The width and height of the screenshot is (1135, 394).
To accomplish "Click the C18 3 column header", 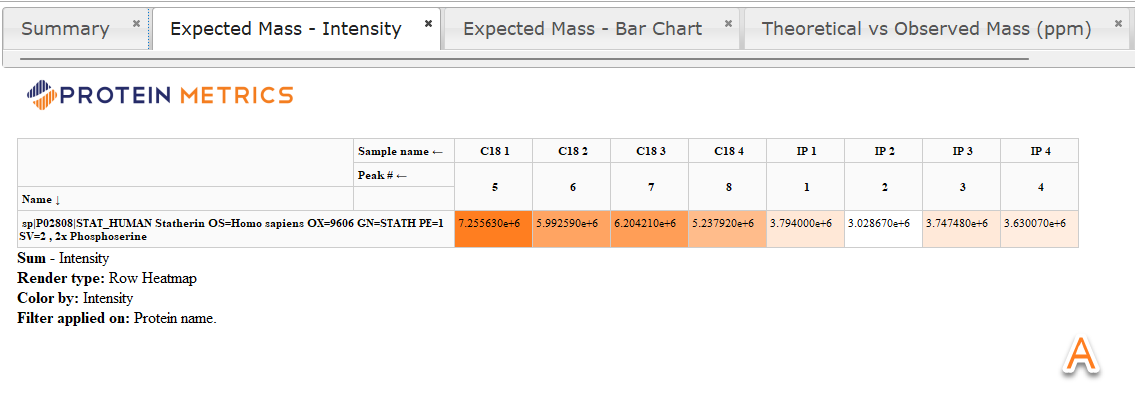I will pyautogui.click(x=650, y=151).
